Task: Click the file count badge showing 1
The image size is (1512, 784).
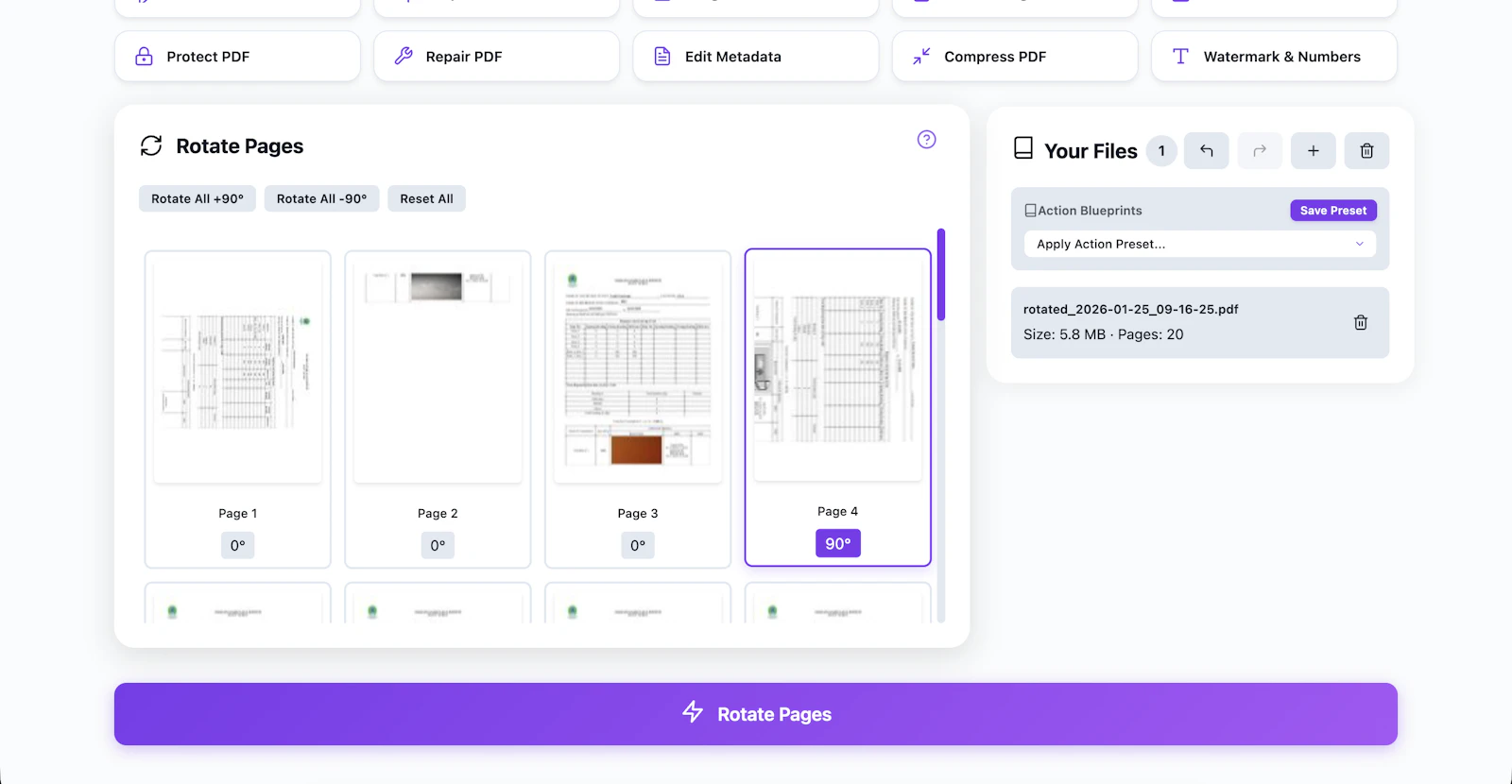Action: (x=1161, y=151)
